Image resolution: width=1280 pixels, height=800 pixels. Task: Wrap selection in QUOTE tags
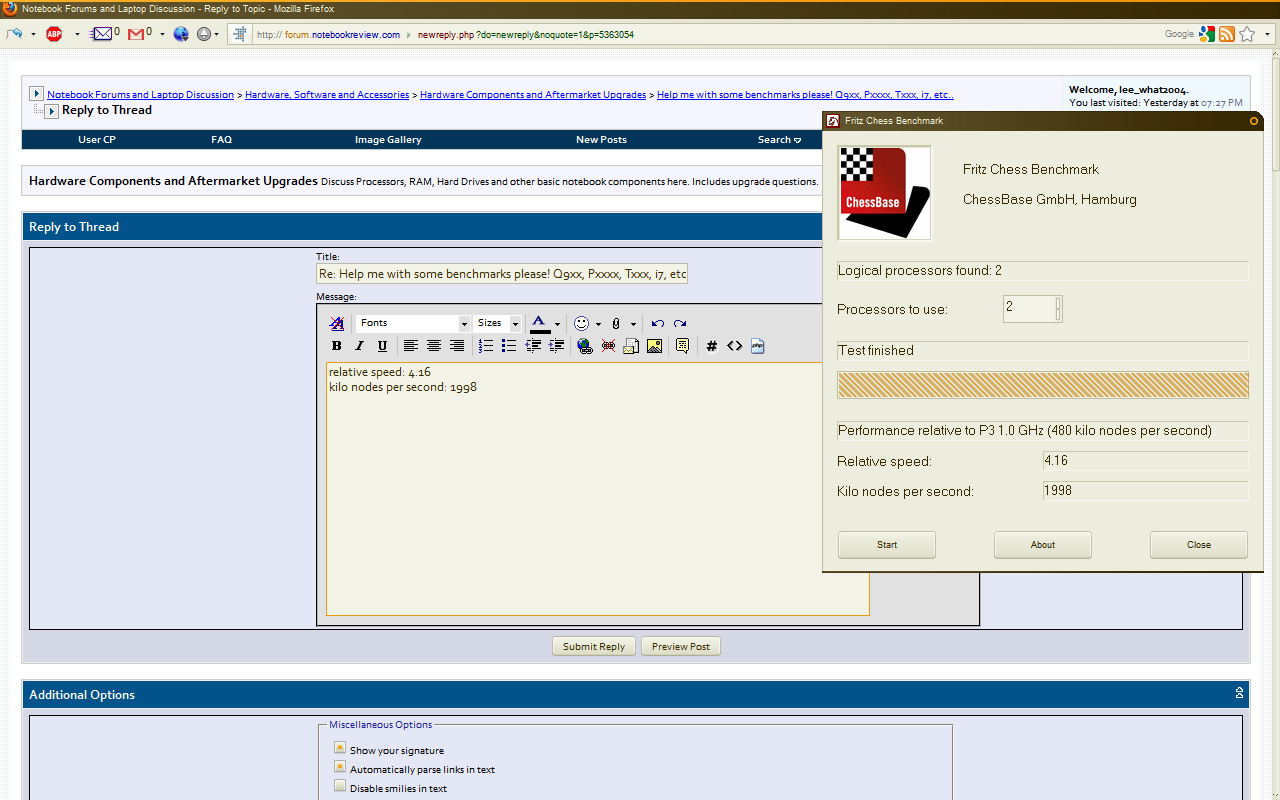tap(682, 346)
